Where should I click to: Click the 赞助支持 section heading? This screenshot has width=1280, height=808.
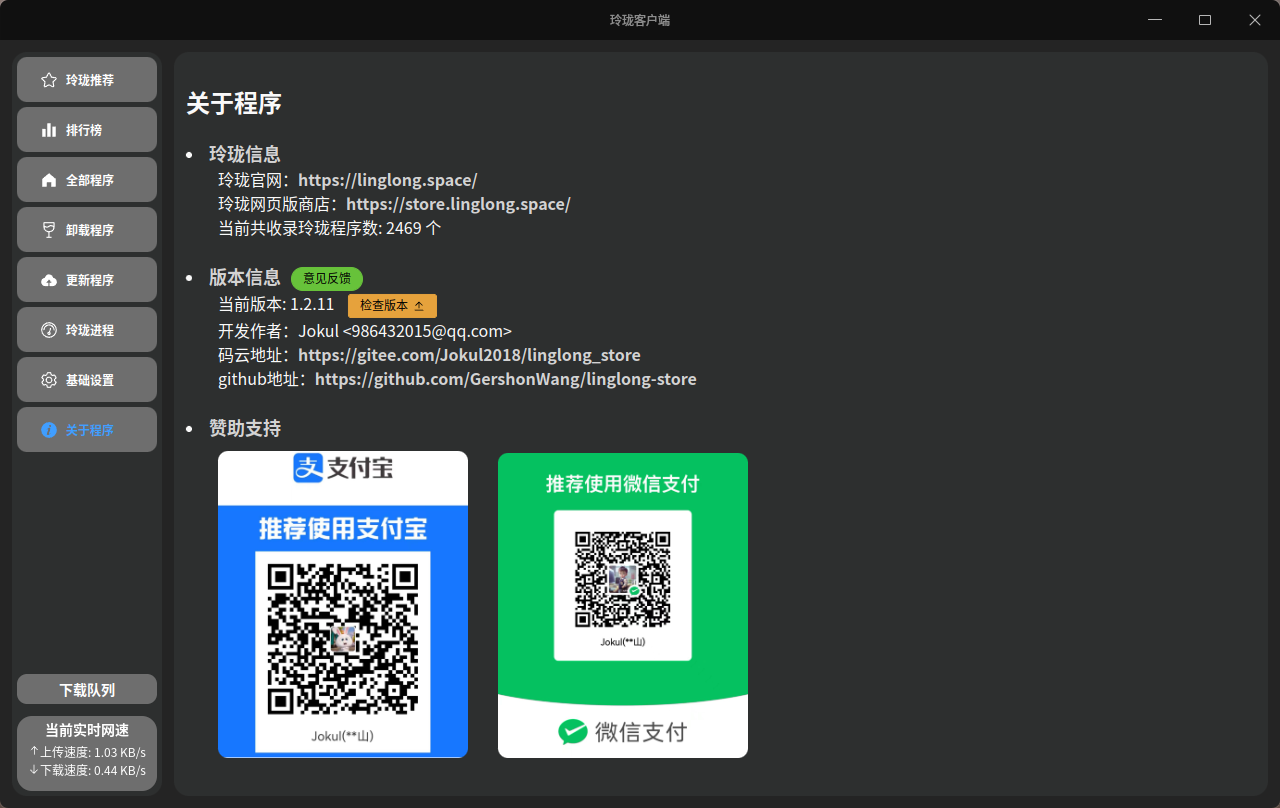(245, 428)
